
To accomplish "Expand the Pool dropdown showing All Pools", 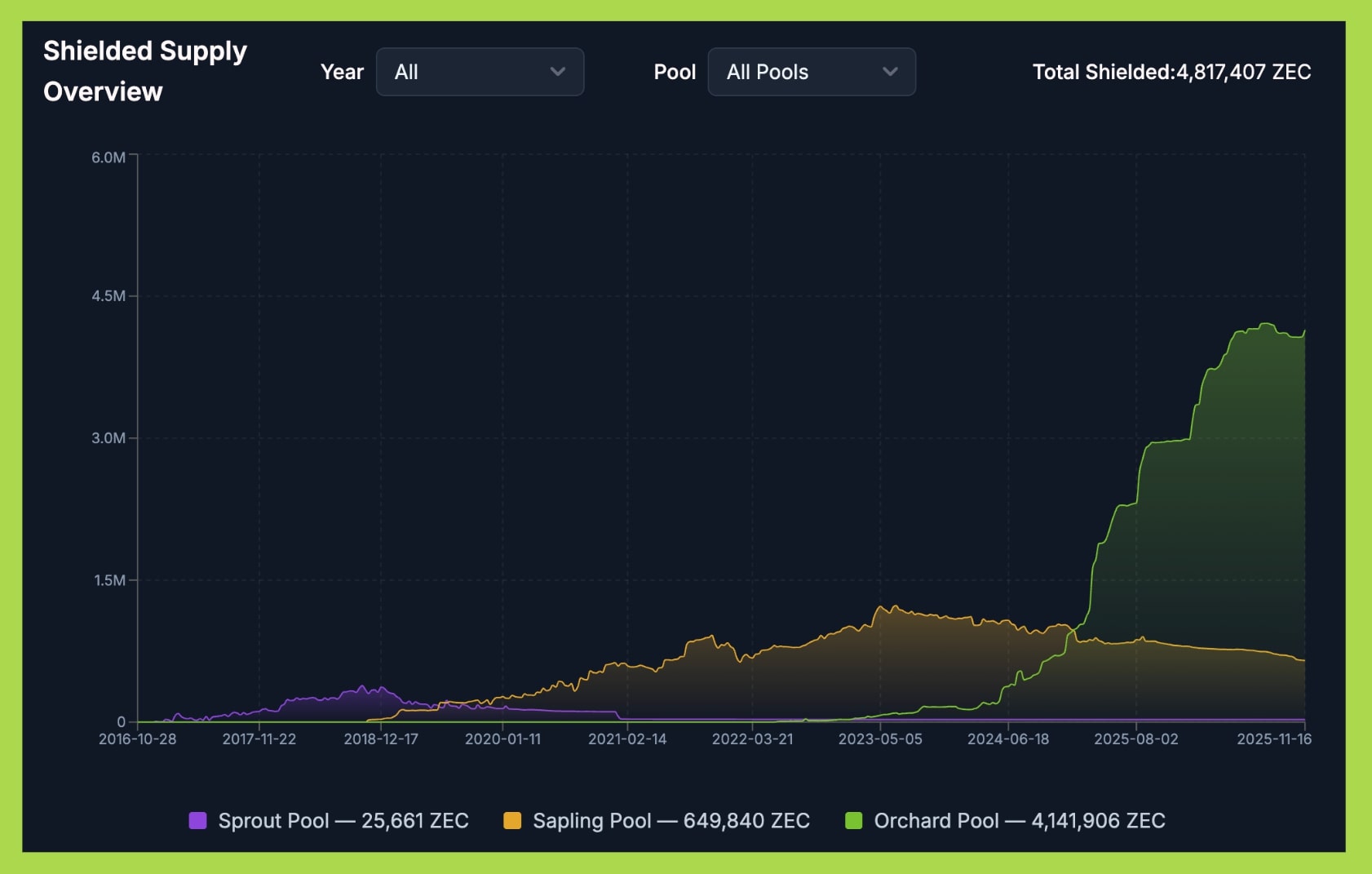I will tap(811, 72).
